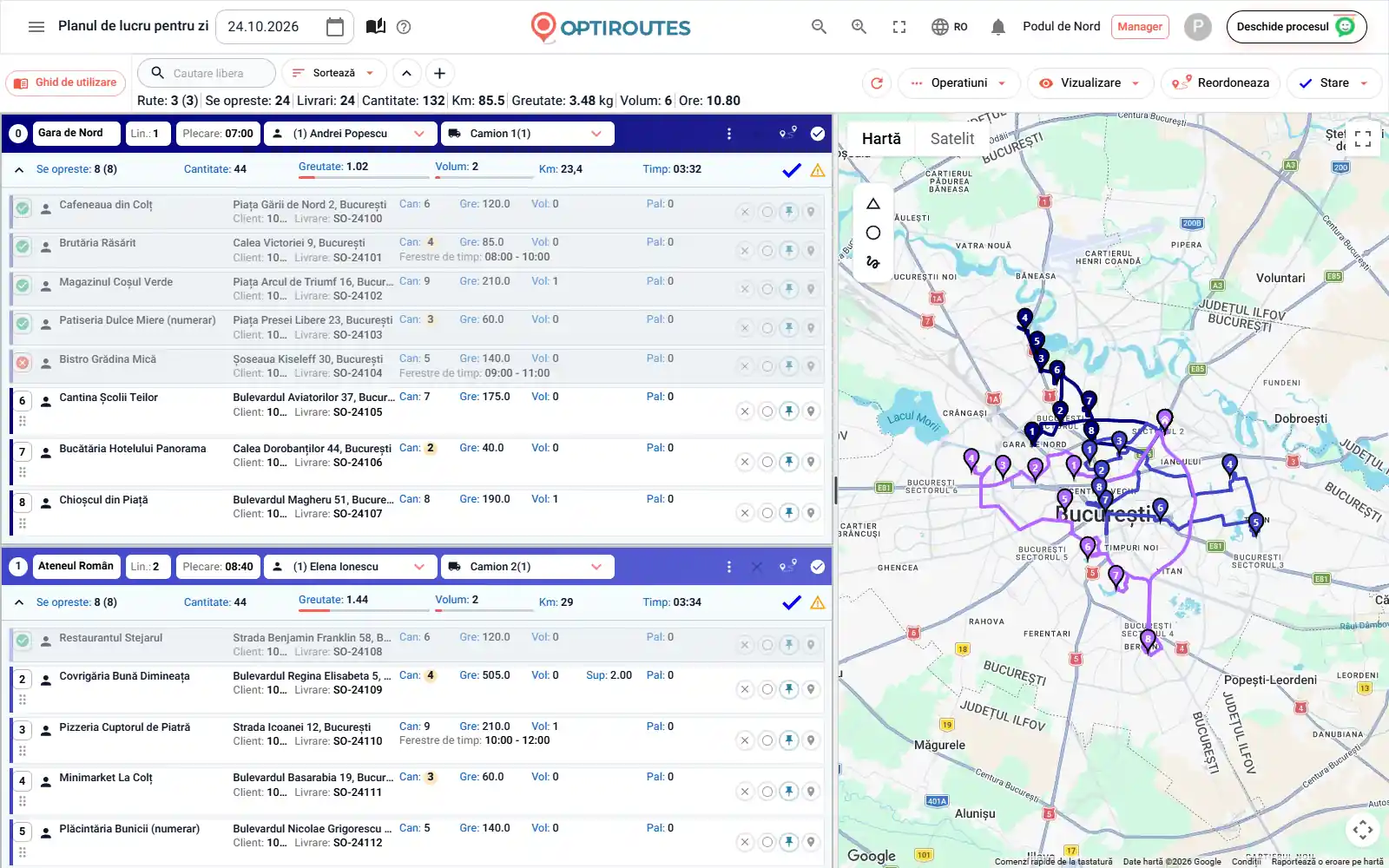The height and width of the screenshot is (868, 1389).
Task: Switch map to Satelit view
Action: 952,139
